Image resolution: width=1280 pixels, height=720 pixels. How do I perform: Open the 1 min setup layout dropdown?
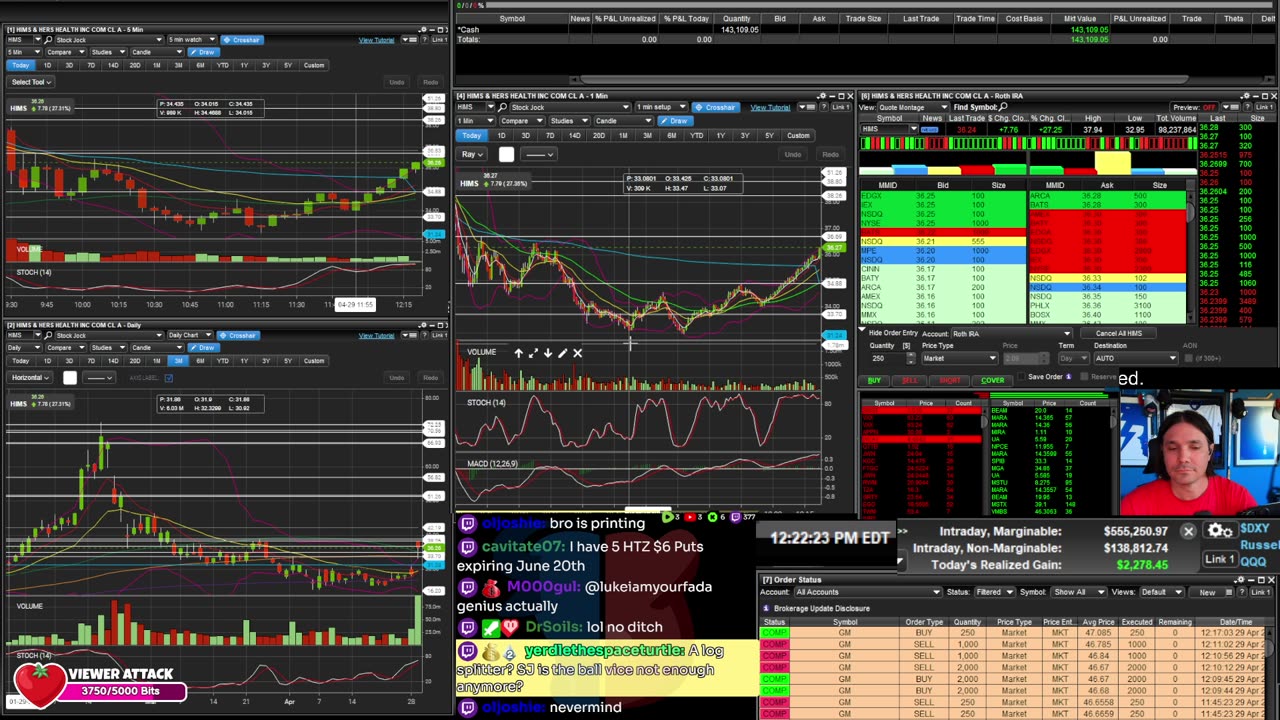(660, 107)
